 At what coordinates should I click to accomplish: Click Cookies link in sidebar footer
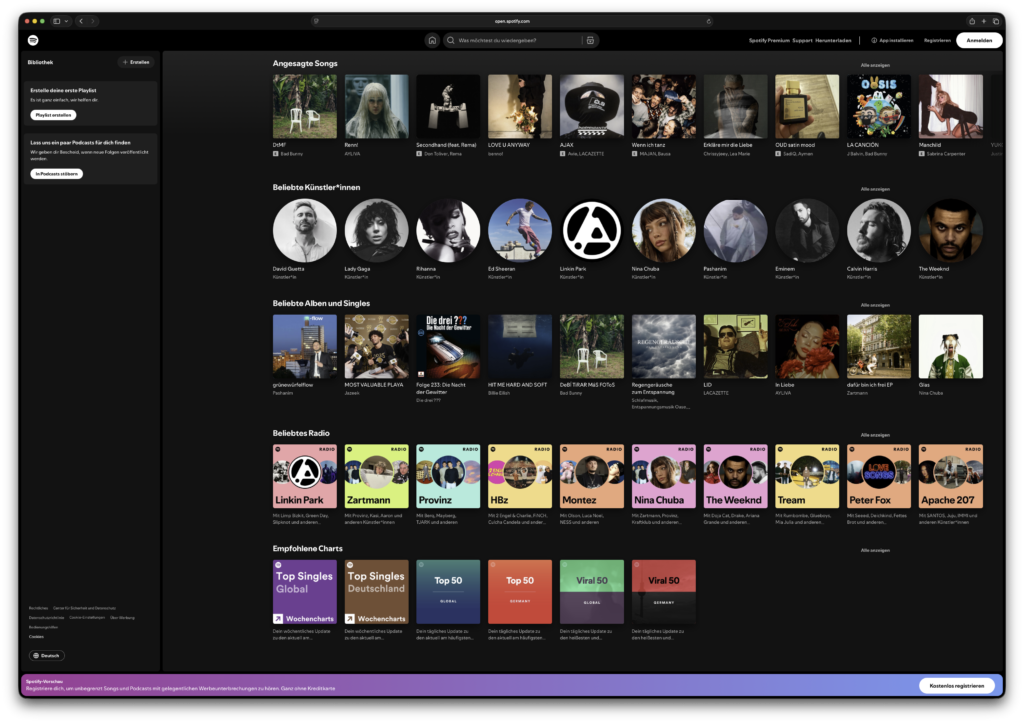36,637
